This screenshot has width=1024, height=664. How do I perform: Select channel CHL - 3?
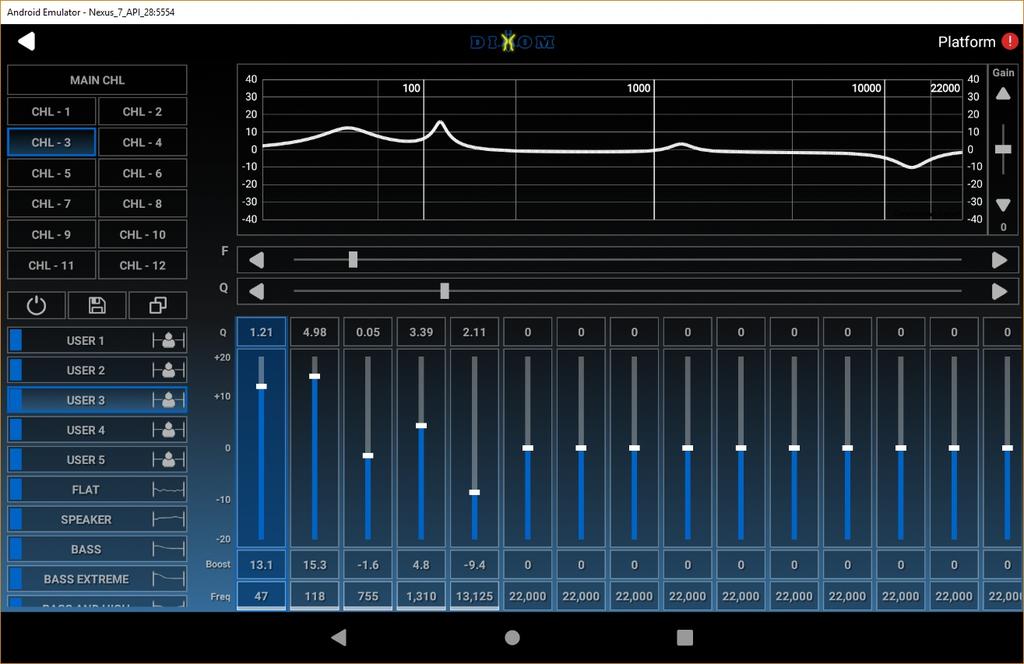pyautogui.click(x=51, y=142)
